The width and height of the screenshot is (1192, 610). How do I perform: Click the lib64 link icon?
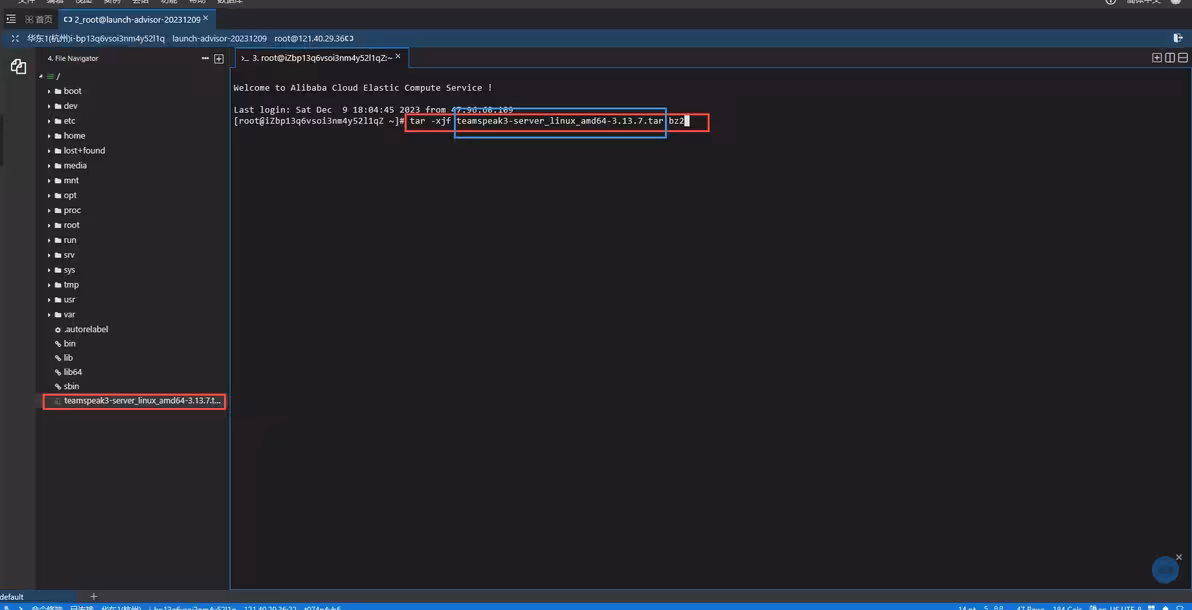tap(58, 372)
